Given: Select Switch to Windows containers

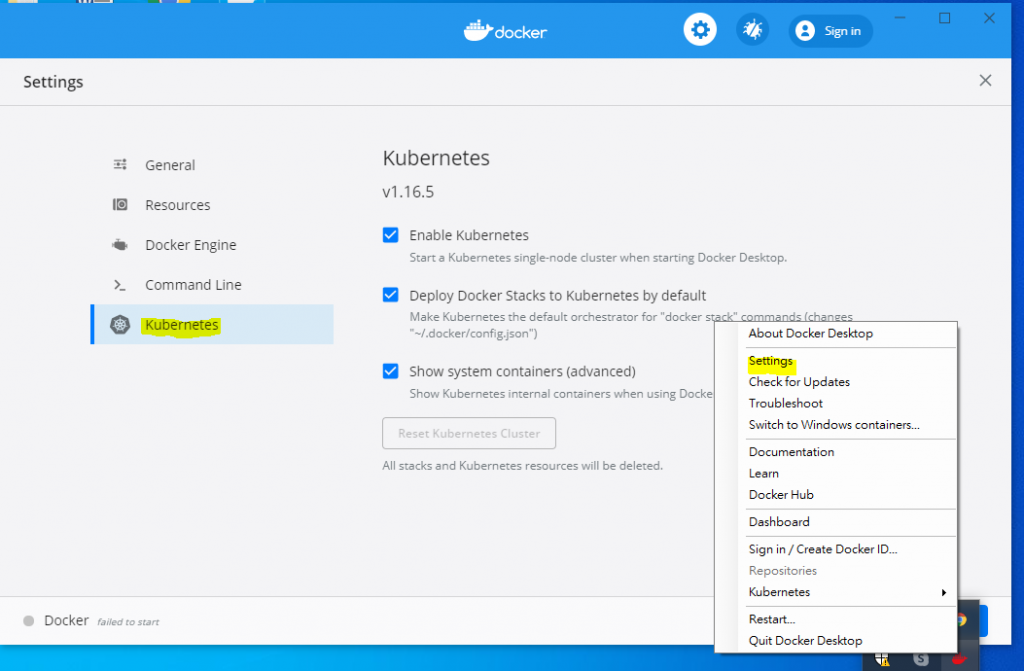Looking at the screenshot, I should [x=834, y=425].
